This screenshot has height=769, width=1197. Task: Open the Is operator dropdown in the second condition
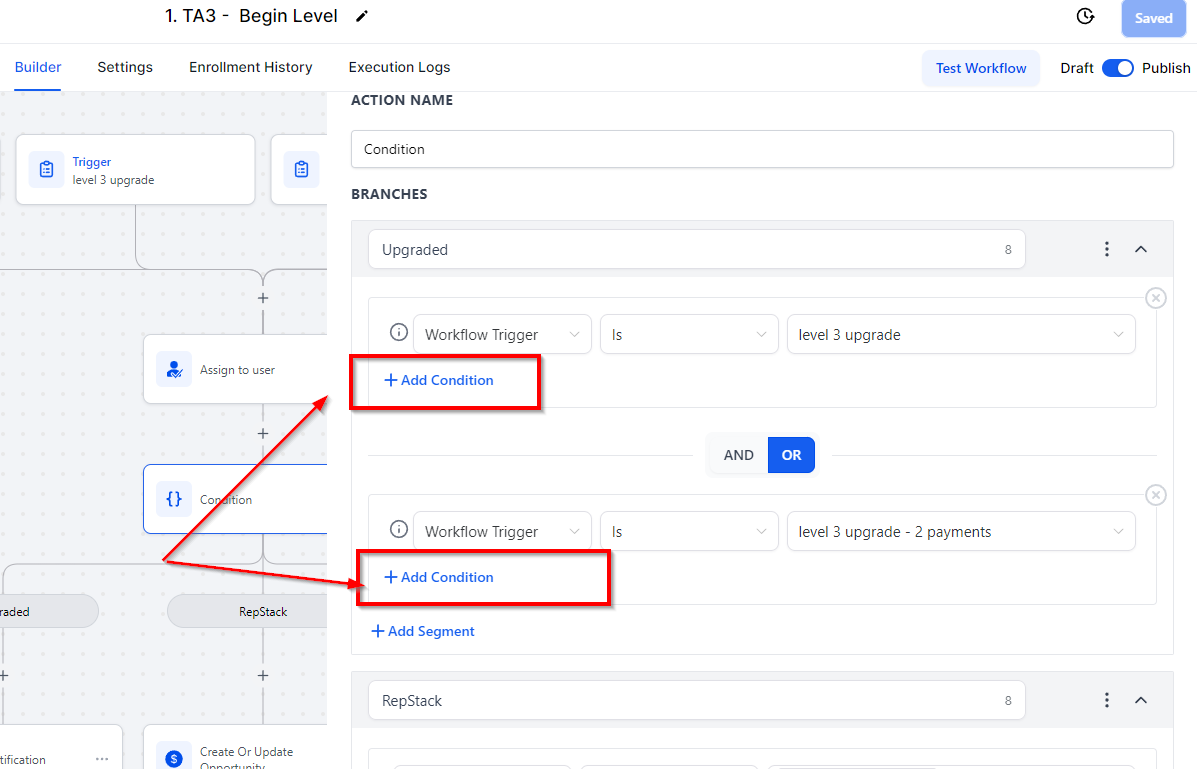(x=689, y=532)
